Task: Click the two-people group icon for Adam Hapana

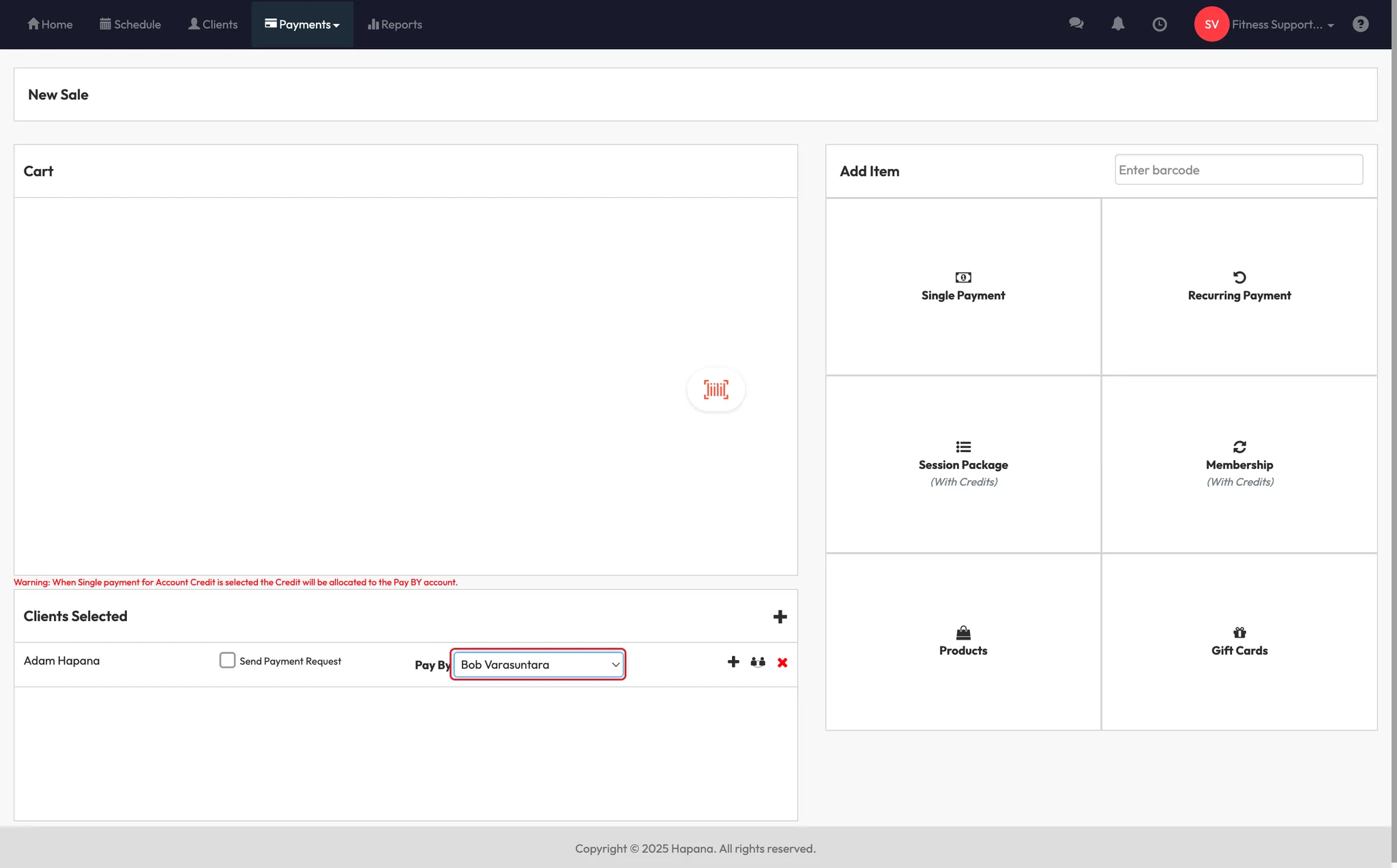Action: (x=757, y=662)
